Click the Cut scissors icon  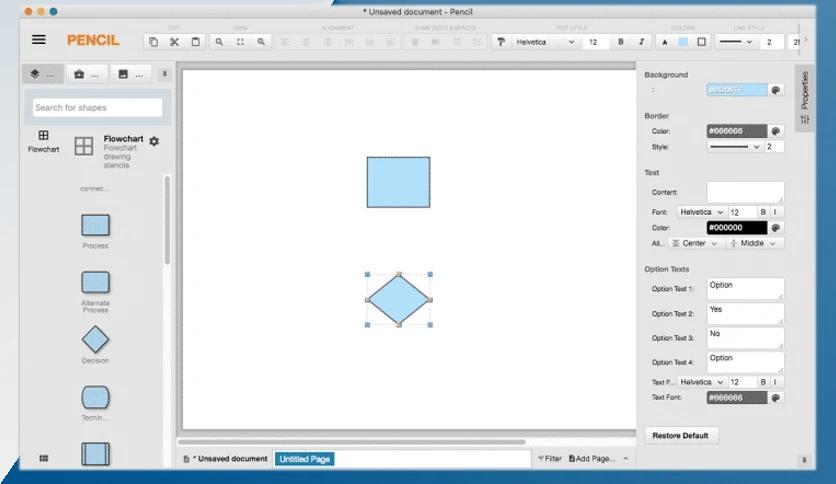coord(174,42)
